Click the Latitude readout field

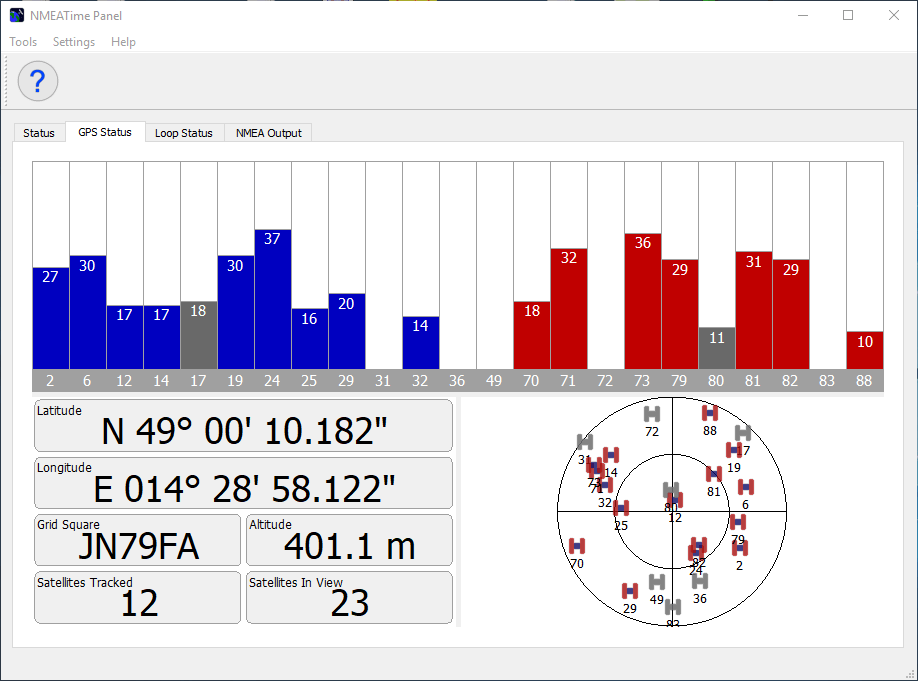pos(243,427)
